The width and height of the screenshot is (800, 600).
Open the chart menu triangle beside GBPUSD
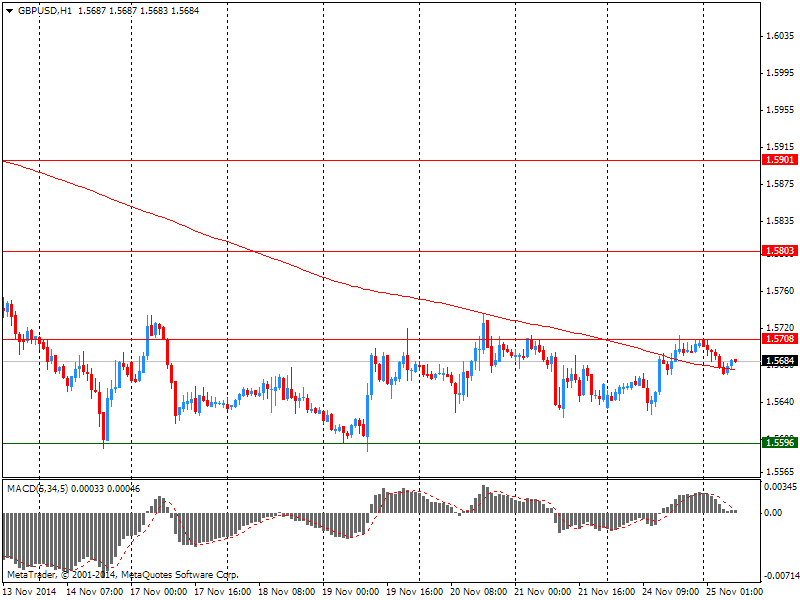[9, 11]
